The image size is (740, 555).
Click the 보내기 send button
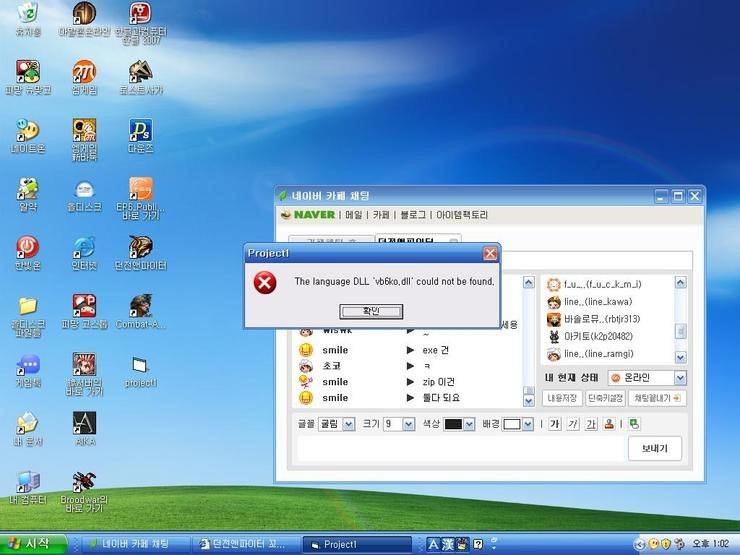pyautogui.click(x=655, y=448)
